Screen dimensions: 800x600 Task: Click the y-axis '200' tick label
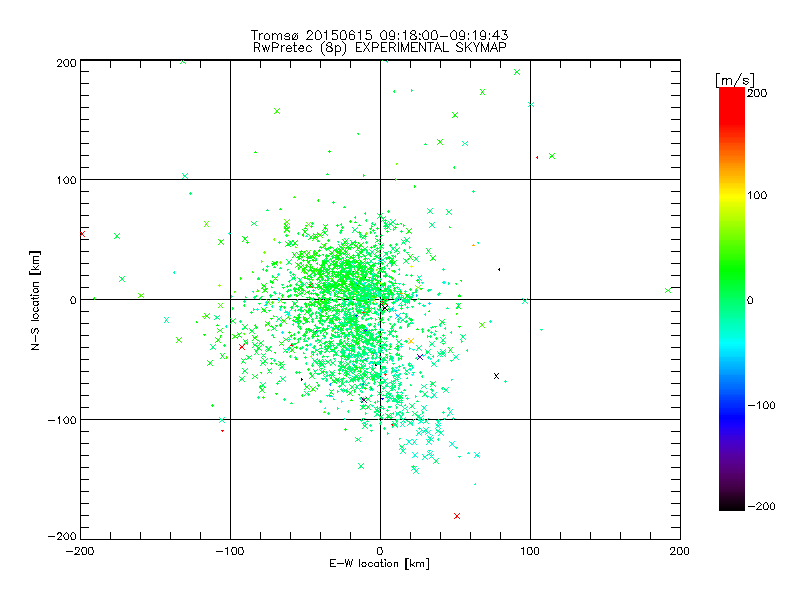[x=66, y=64]
